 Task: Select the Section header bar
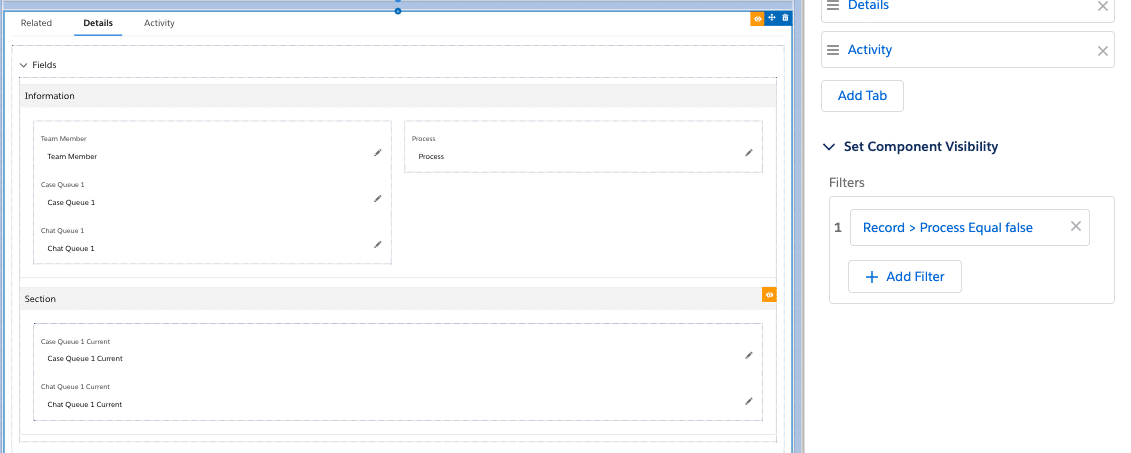point(397,299)
